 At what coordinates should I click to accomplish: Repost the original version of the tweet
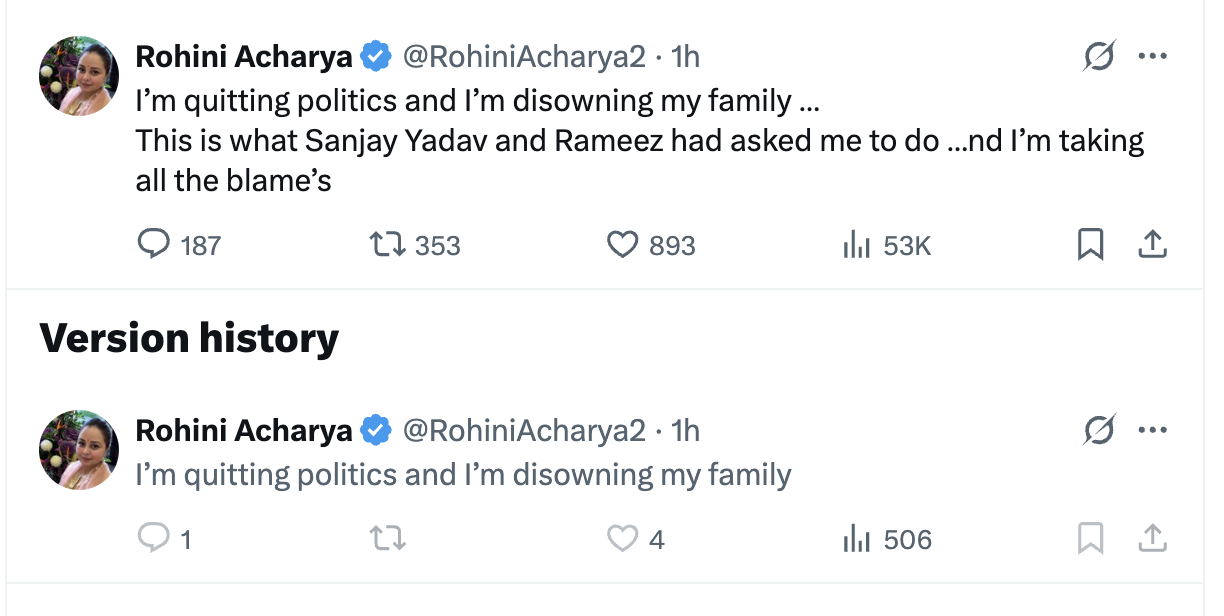click(x=387, y=539)
